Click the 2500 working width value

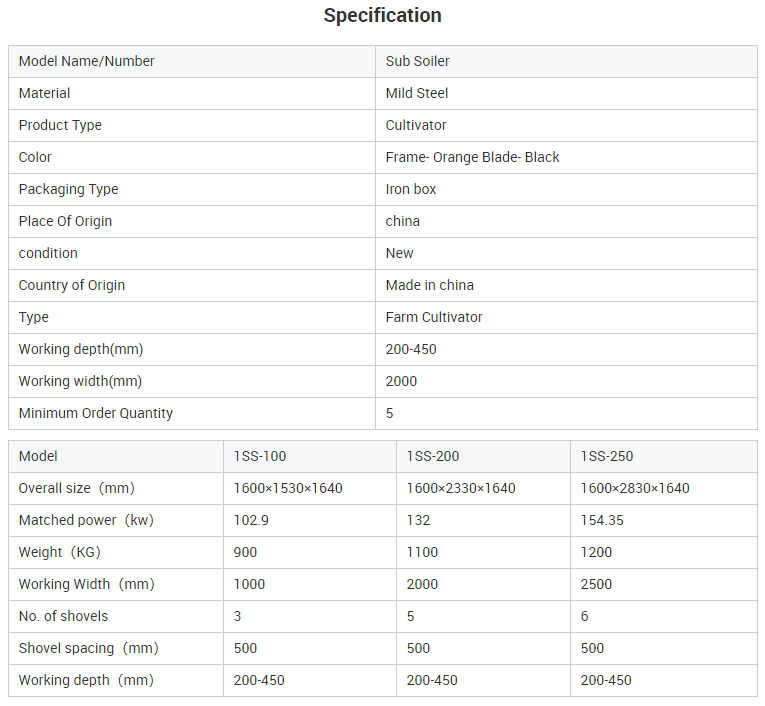tap(596, 585)
